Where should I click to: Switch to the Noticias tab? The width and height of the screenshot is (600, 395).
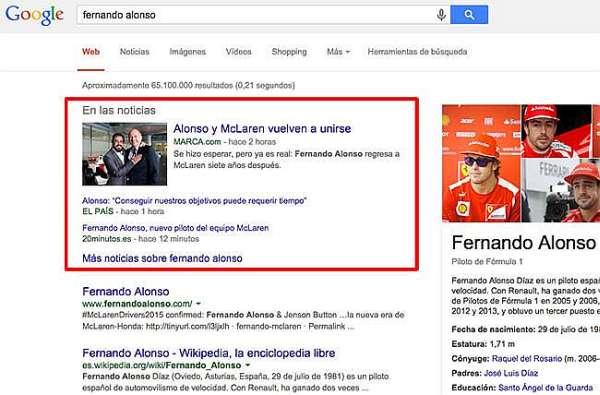click(x=135, y=52)
